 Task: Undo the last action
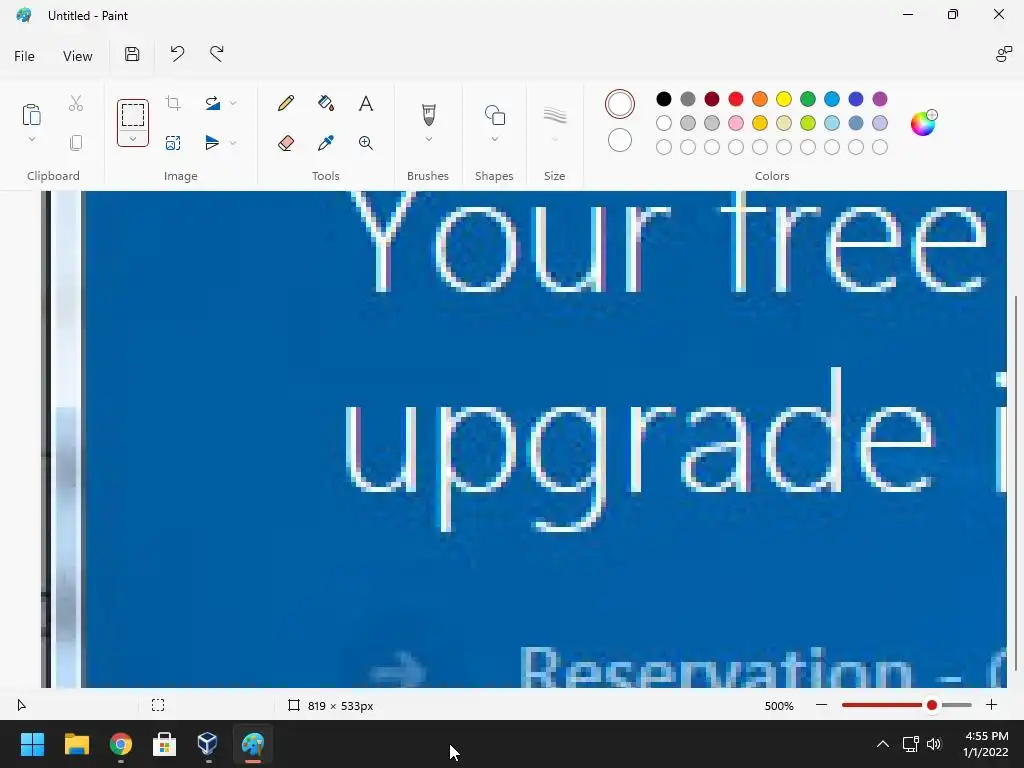pos(177,54)
